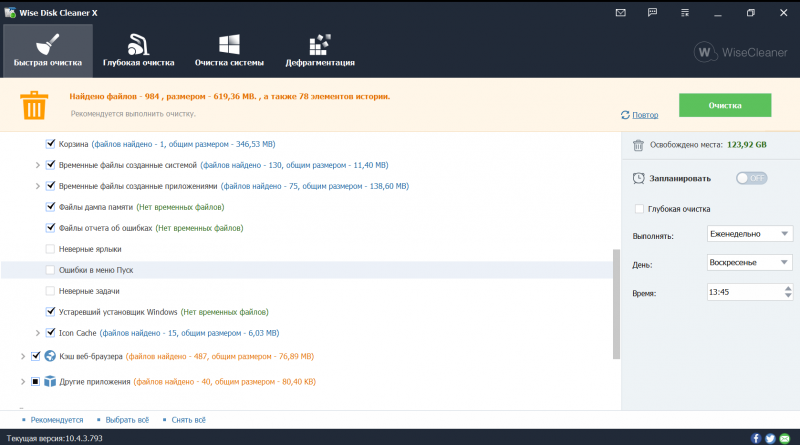800x445 pixels.
Task: Click the version text 10.4.3.793
Action: pos(84,438)
